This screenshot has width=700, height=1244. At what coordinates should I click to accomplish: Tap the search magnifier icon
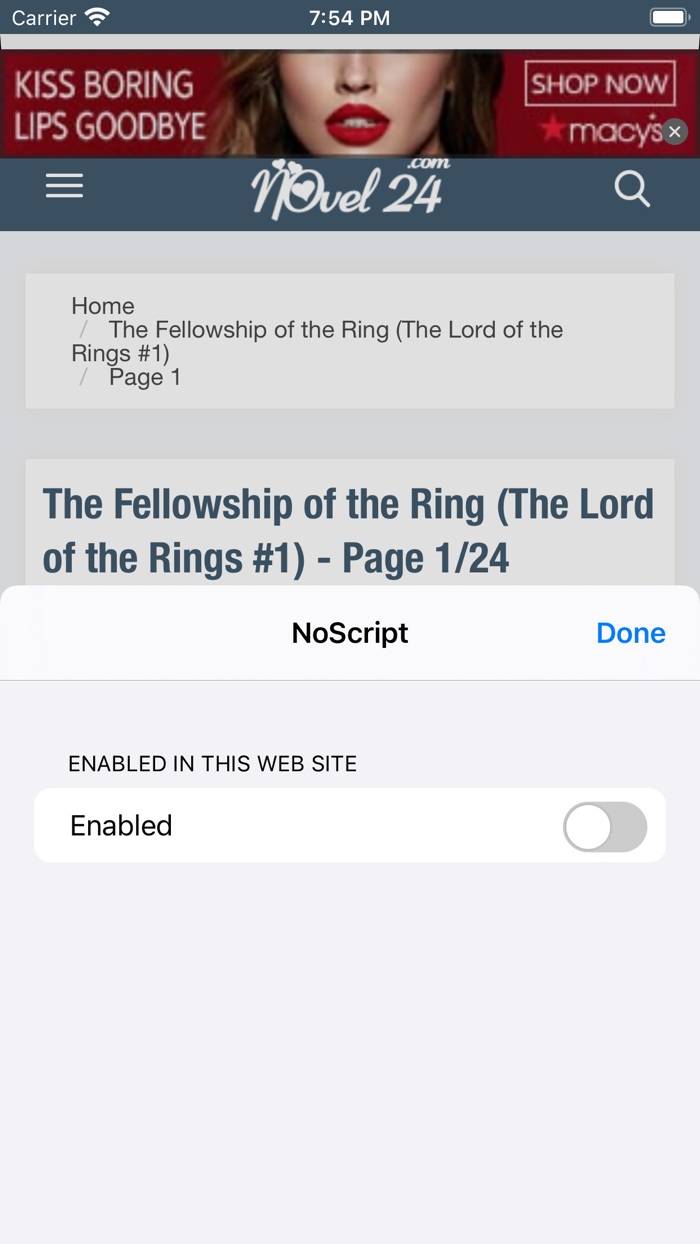click(x=632, y=188)
